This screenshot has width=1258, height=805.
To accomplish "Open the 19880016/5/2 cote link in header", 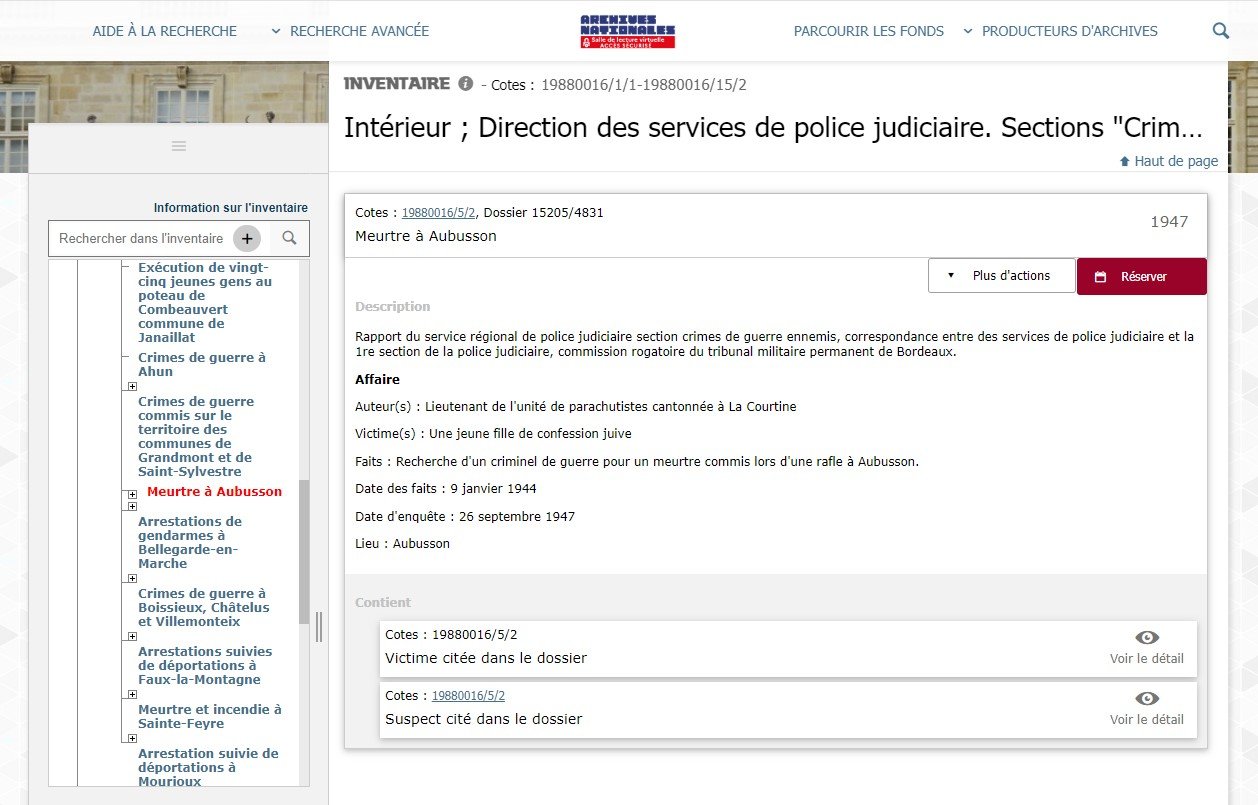I will tap(439, 213).
